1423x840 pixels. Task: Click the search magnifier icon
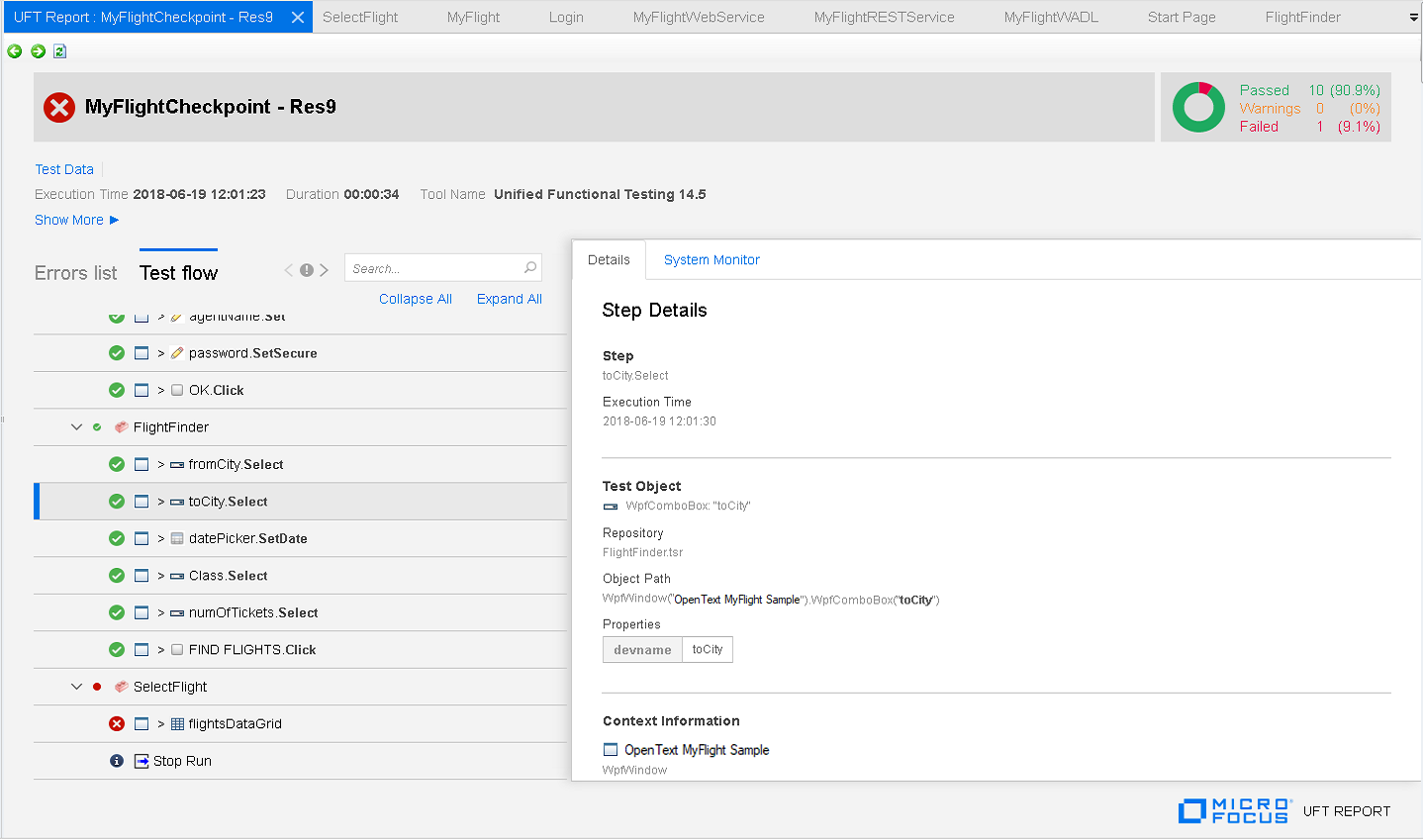tap(530, 268)
